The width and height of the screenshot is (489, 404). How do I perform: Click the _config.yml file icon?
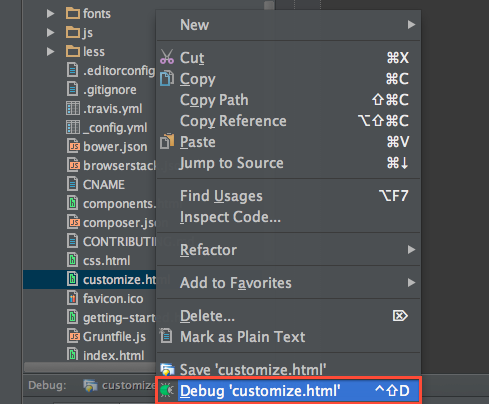pyautogui.click(x=73, y=128)
